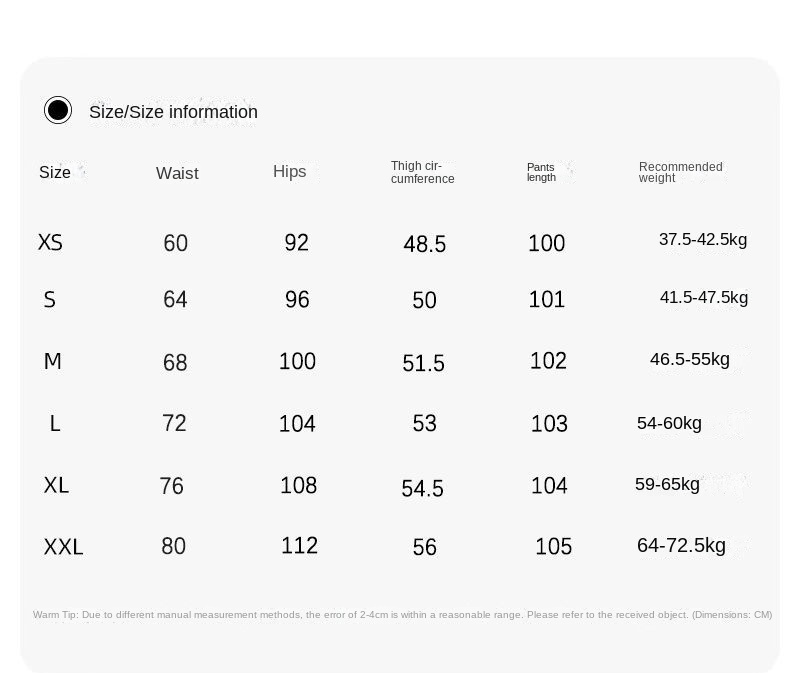
Task: Click the Size column header
Action: coord(55,172)
